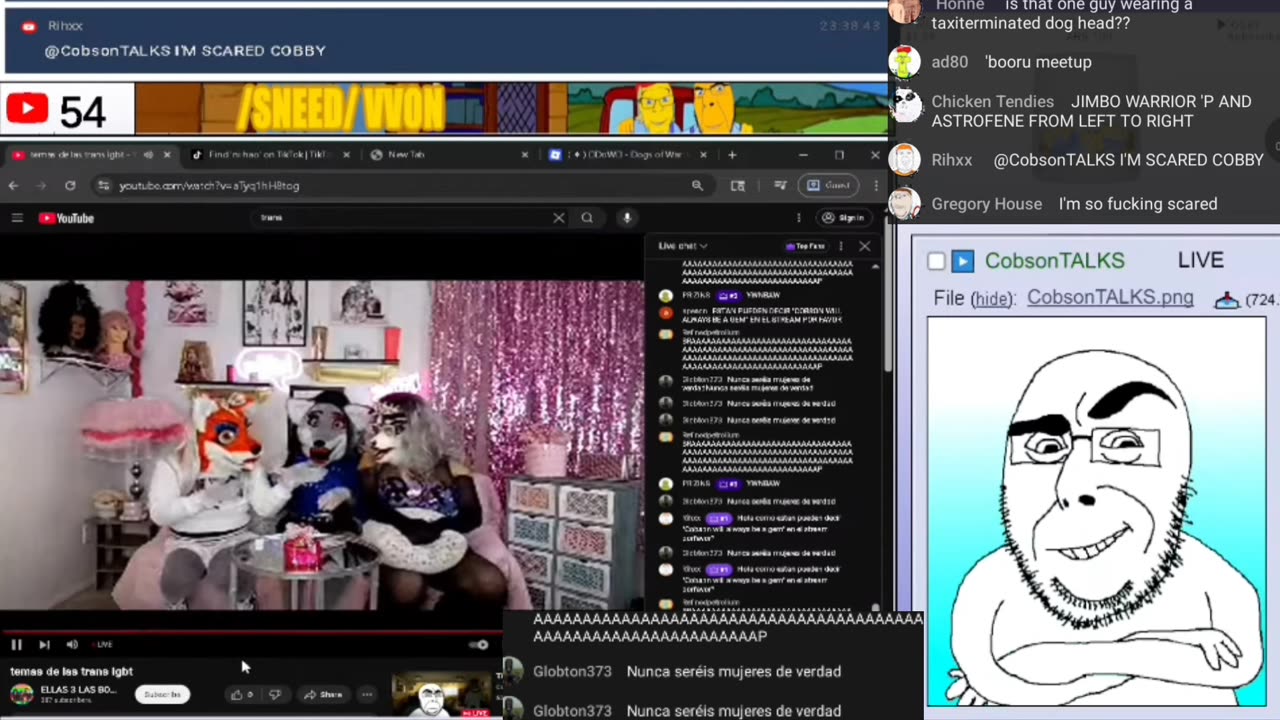Image resolution: width=1280 pixels, height=720 pixels.
Task: Open the media control toolbar icon
Action: tap(780, 186)
